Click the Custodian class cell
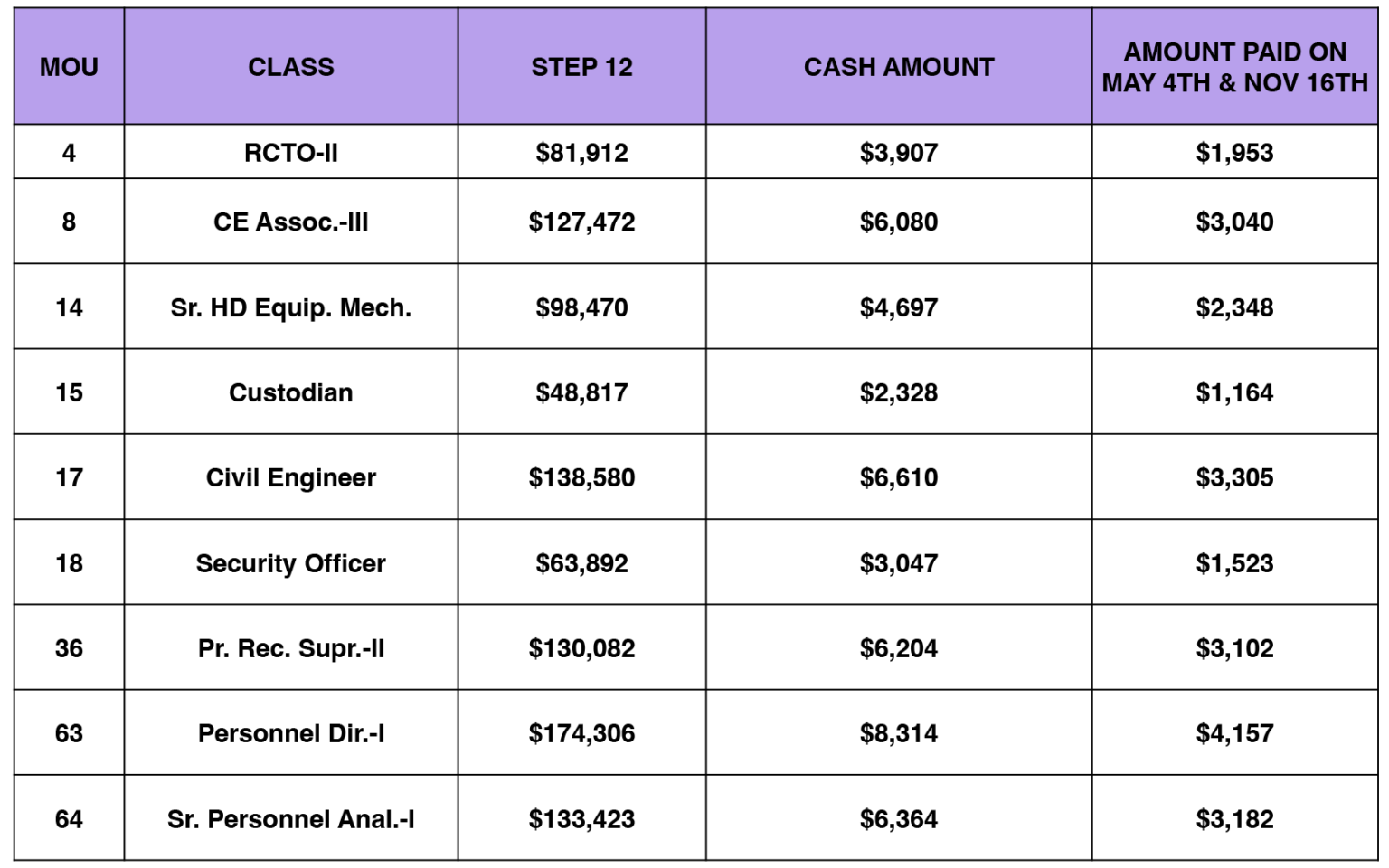The image size is (1389, 868). (290, 392)
